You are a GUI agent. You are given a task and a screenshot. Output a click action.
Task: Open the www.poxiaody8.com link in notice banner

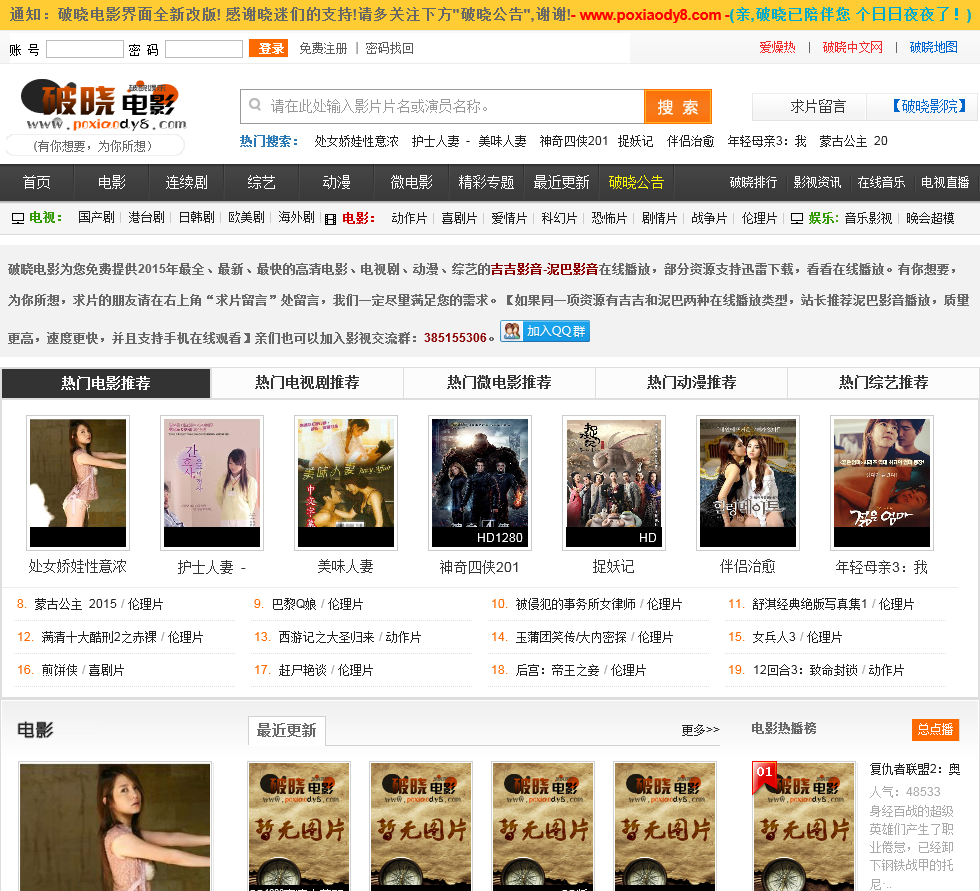tap(650, 15)
